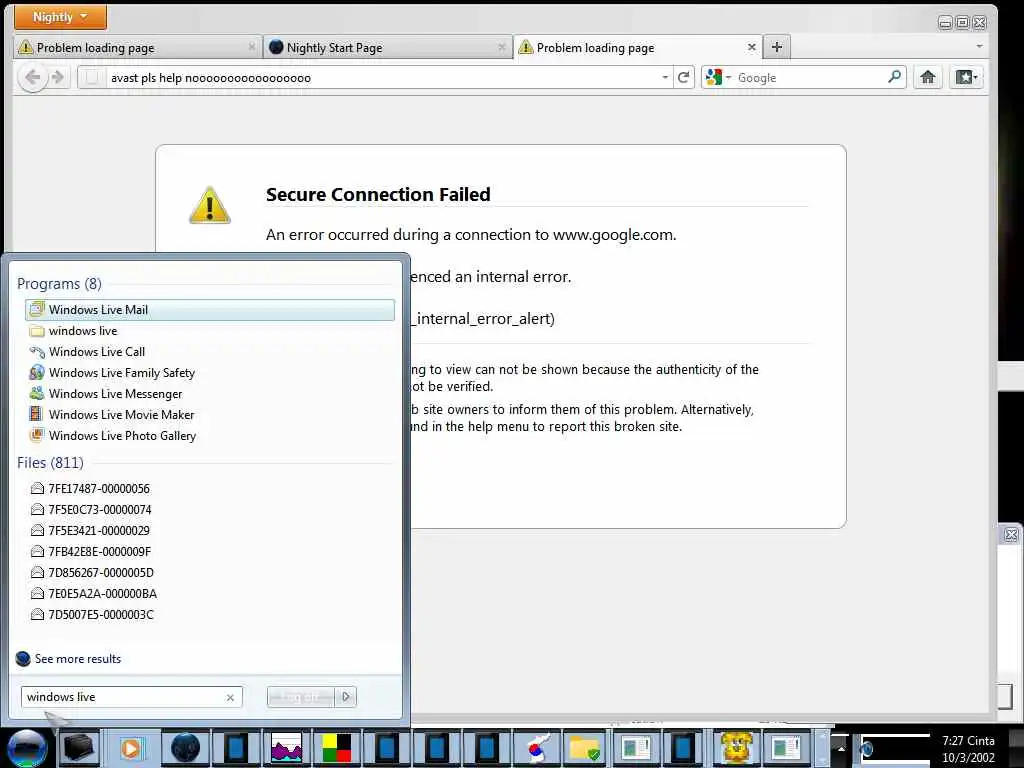Click the Files (811) group header
Viewport: 1024px width, 768px height.
[x=50, y=463]
